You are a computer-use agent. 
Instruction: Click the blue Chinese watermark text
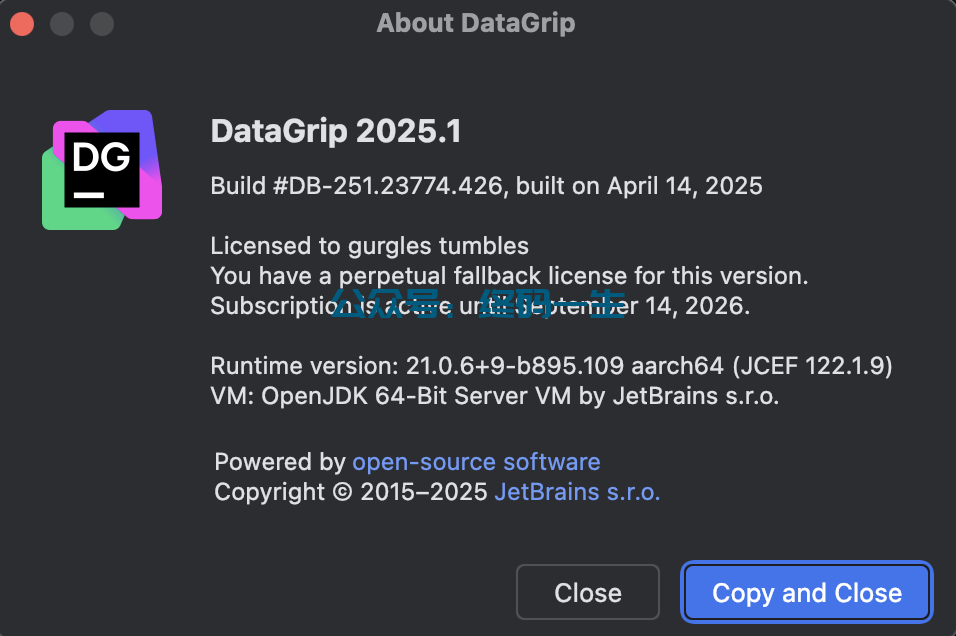(x=478, y=304)
